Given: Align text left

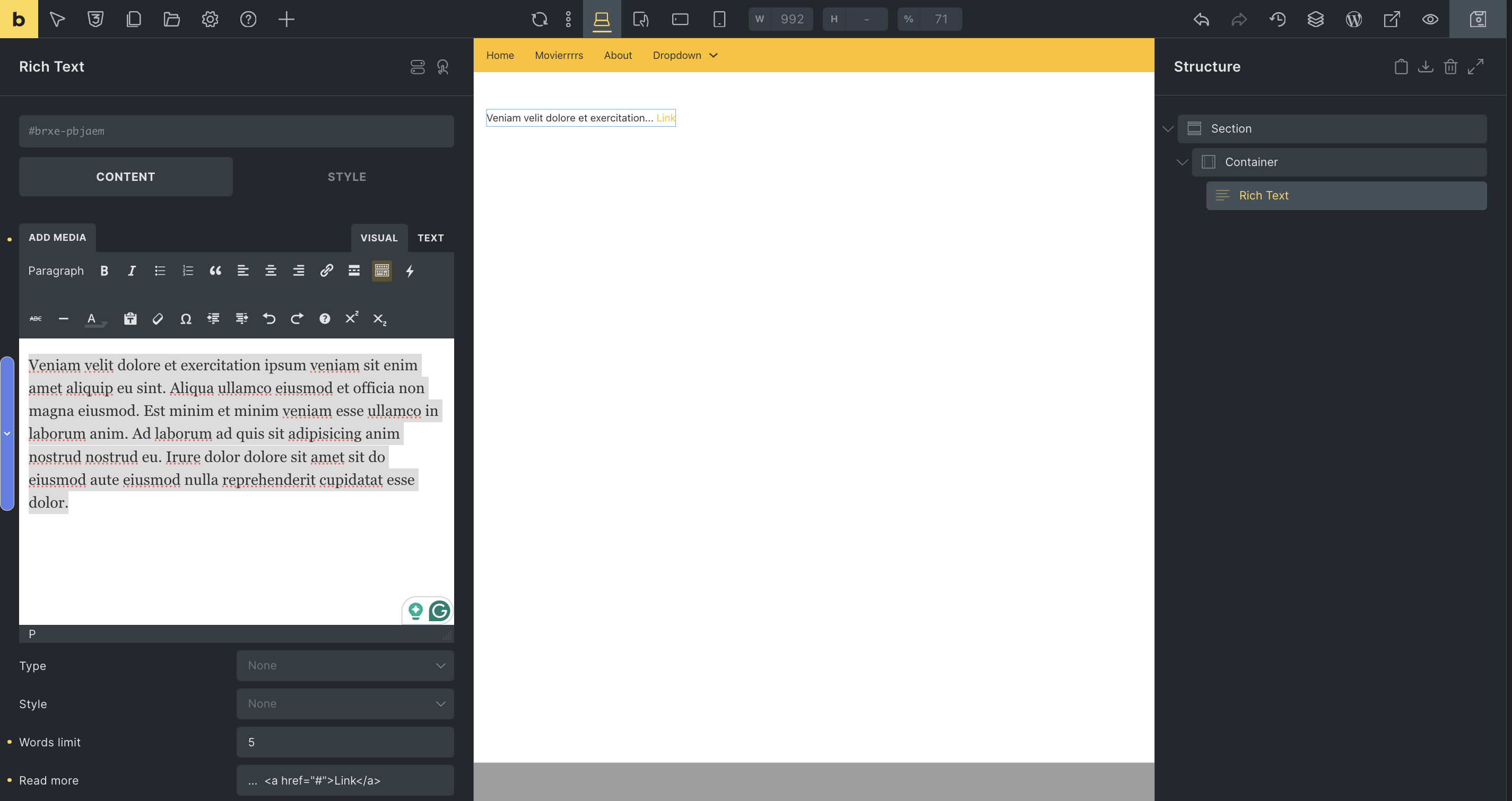Looking at the screenshot, I should tap(242, 271).
